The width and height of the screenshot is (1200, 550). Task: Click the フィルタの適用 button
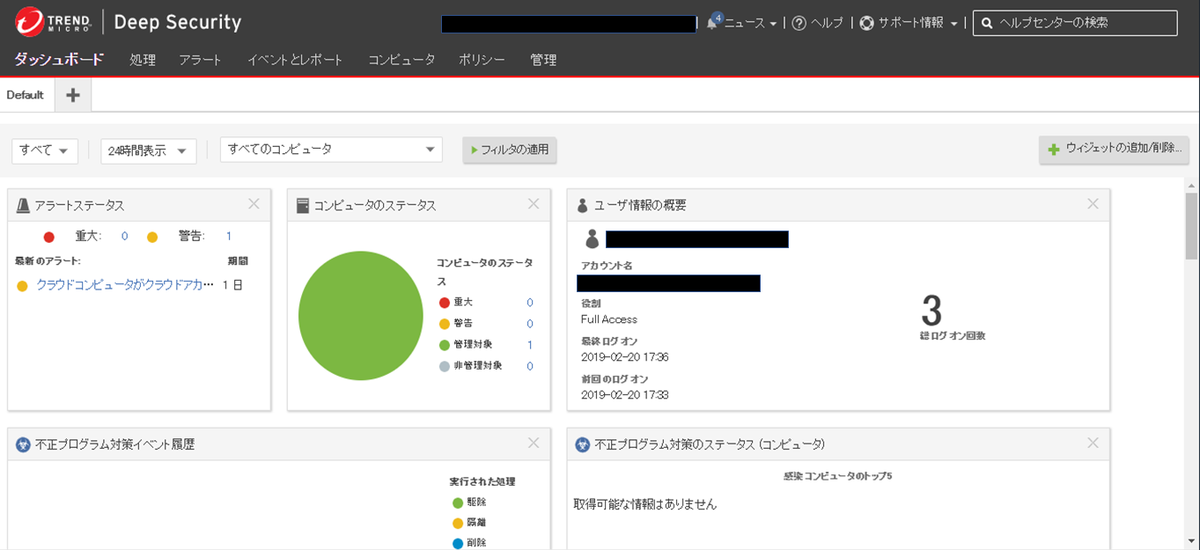click(509, 150)
